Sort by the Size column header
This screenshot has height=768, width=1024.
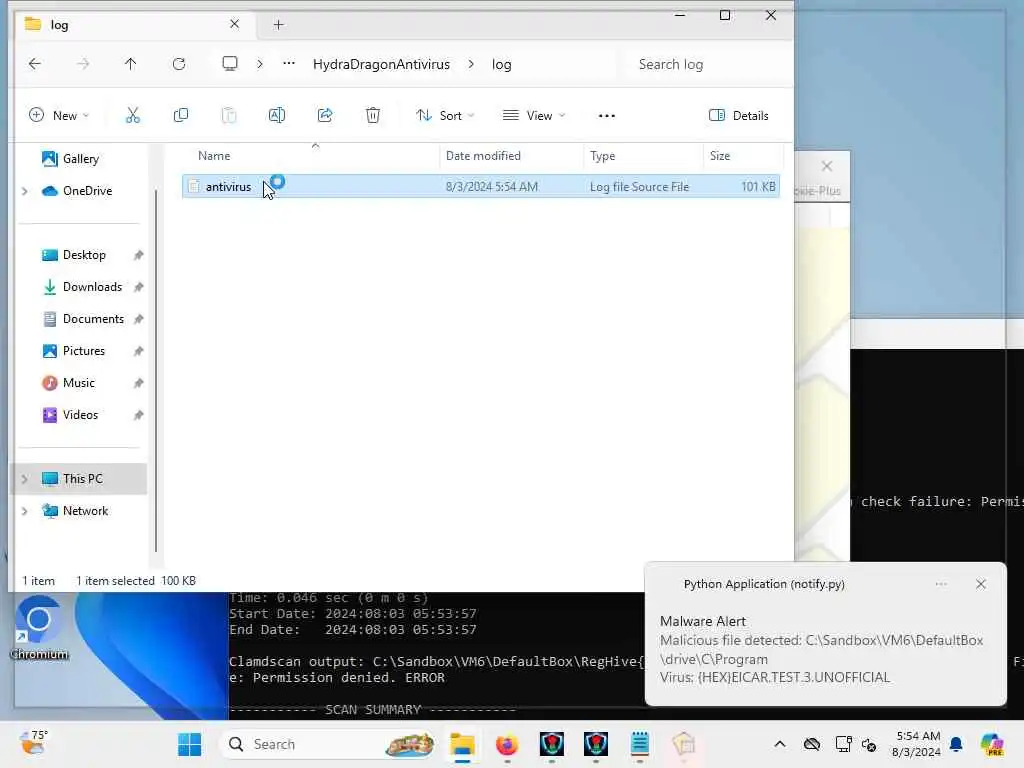tap(720, 156)
